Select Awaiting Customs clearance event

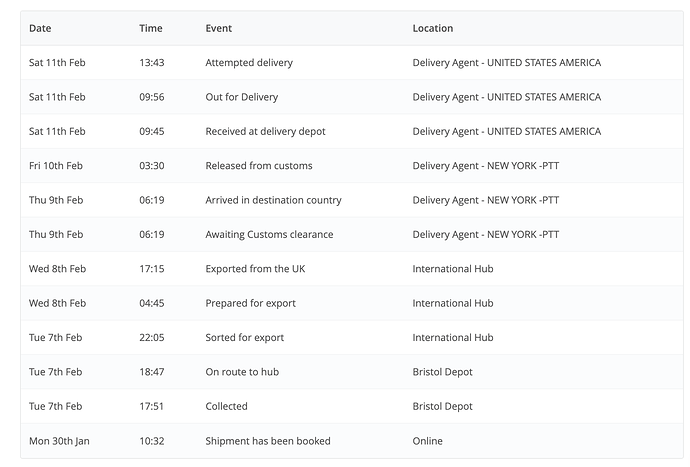pos(269,234)
